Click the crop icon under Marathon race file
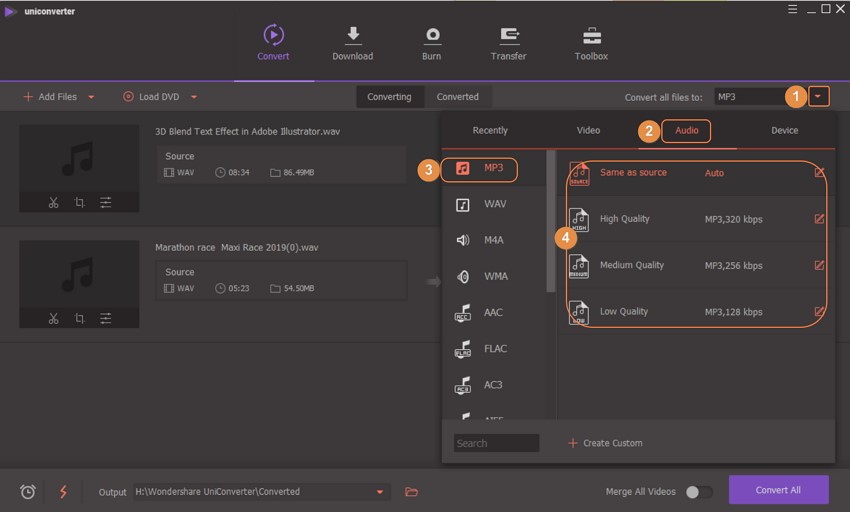 coord(79,319)
